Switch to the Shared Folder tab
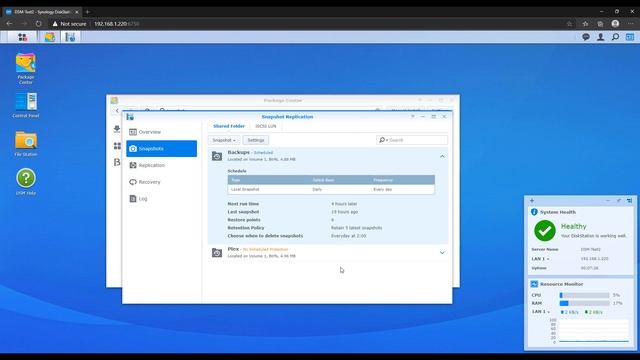The width and height of the screenshot is (640, 360). pos(229,126)
